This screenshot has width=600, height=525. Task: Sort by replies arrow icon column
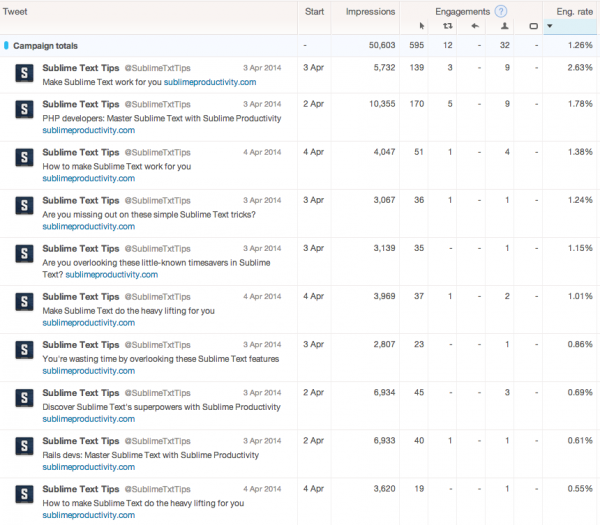tap(474, 26)
